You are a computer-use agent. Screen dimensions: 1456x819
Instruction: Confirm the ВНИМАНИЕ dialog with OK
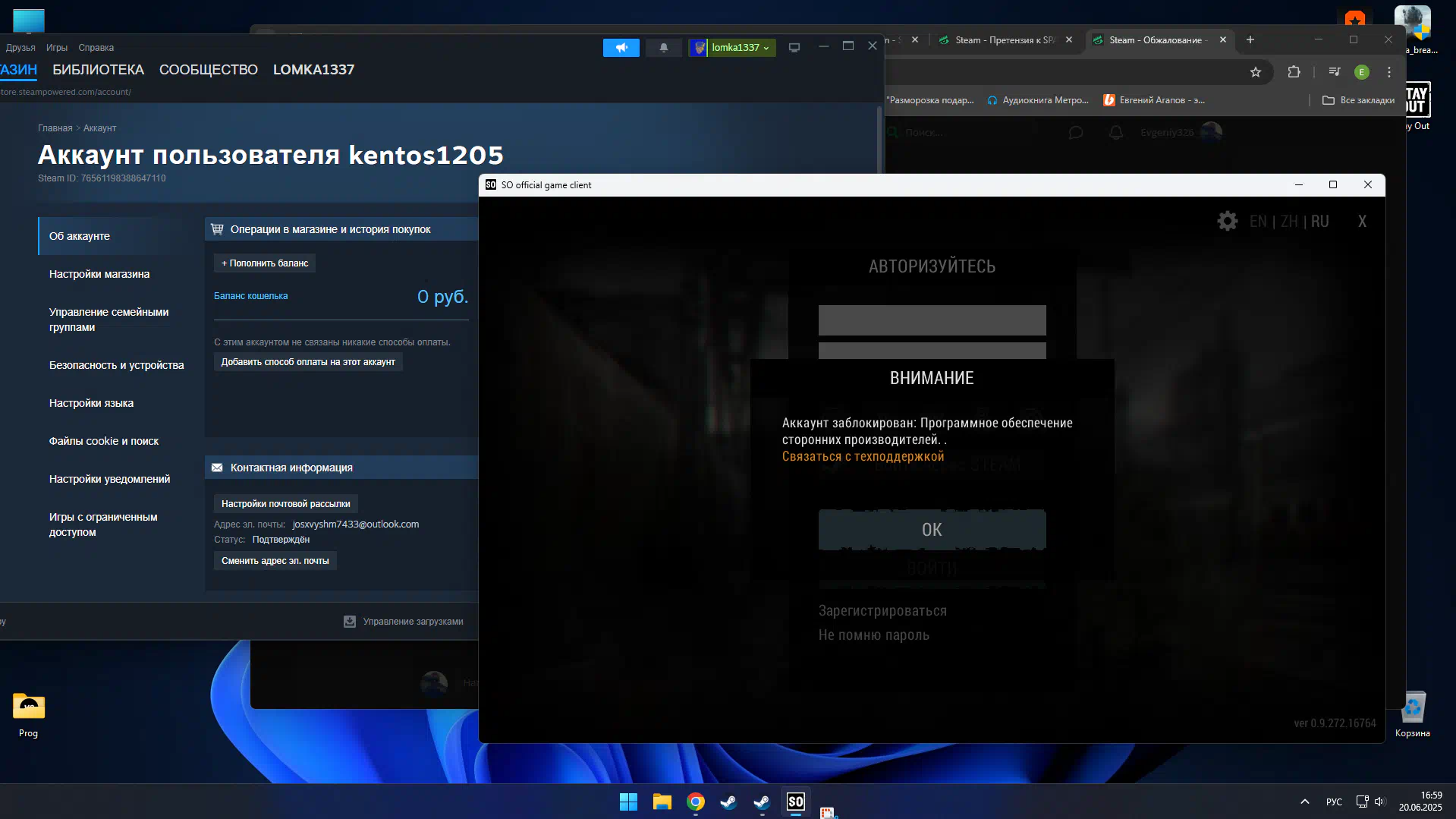(932, 530)
